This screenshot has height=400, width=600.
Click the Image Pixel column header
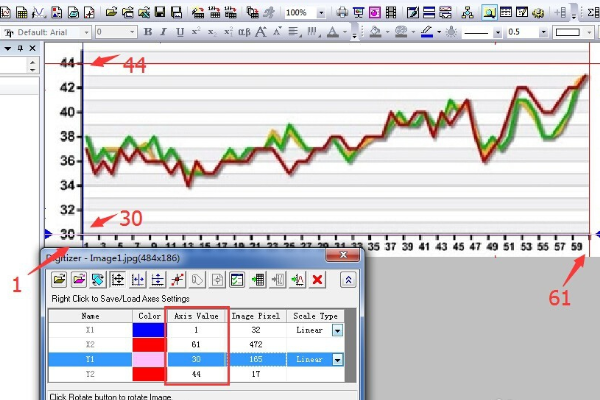pos(256,316)
